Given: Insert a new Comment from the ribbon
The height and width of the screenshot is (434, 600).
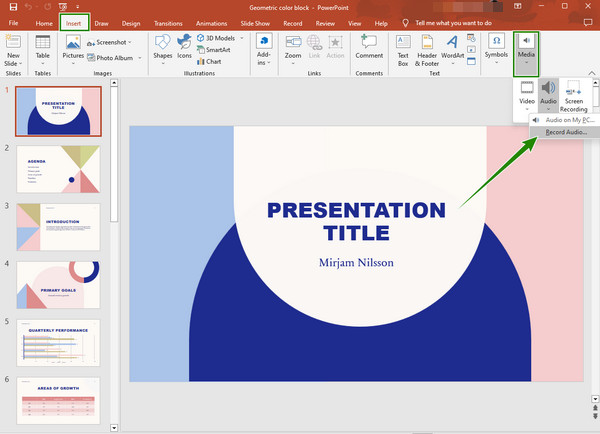Looking at the screenshot, I should tap(369, 47).
